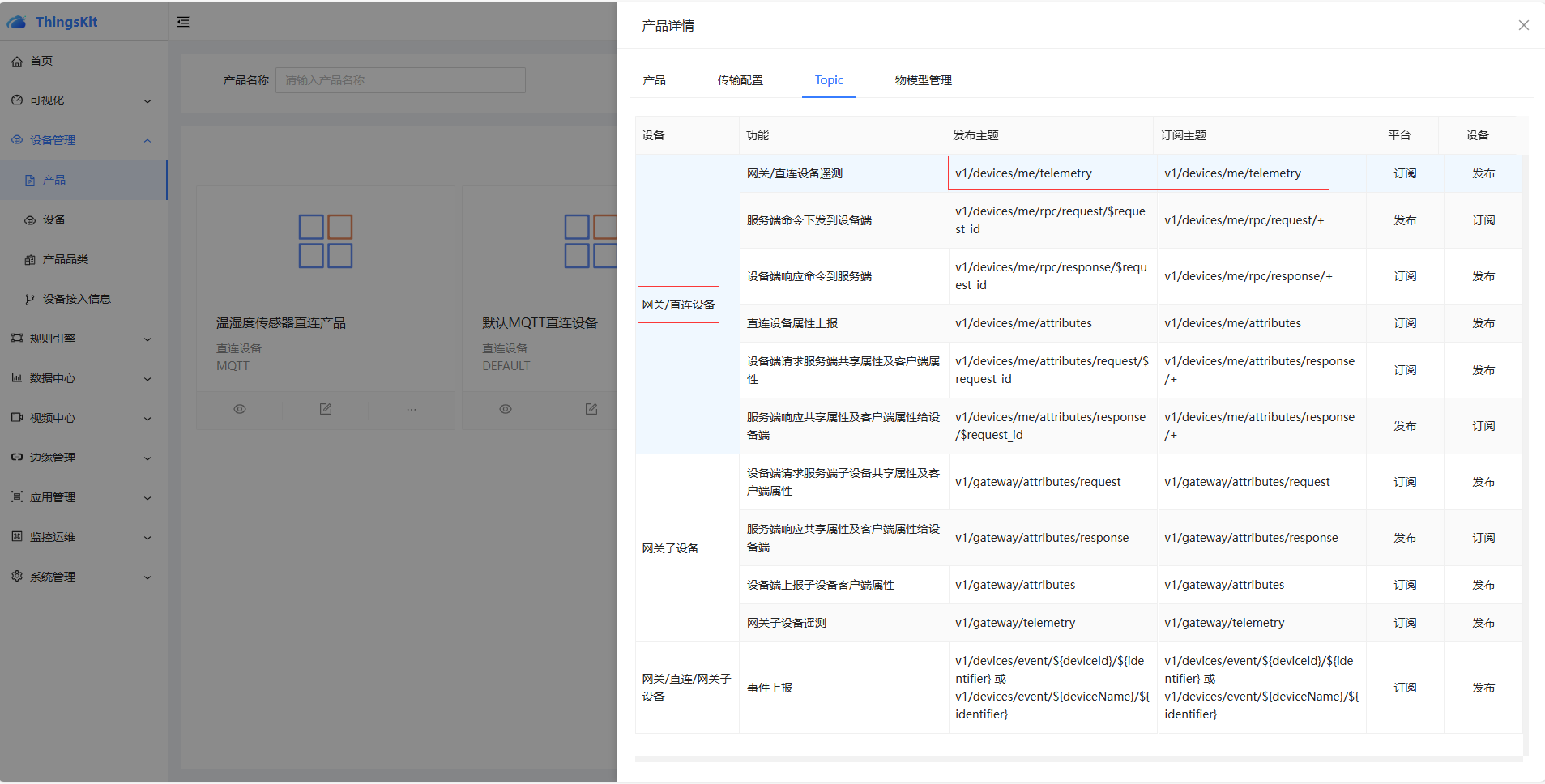The width and height of the screenshot is (1545, 784).
Task: Open 设备接入信息 in the sidebar
Action: point(76,299)
